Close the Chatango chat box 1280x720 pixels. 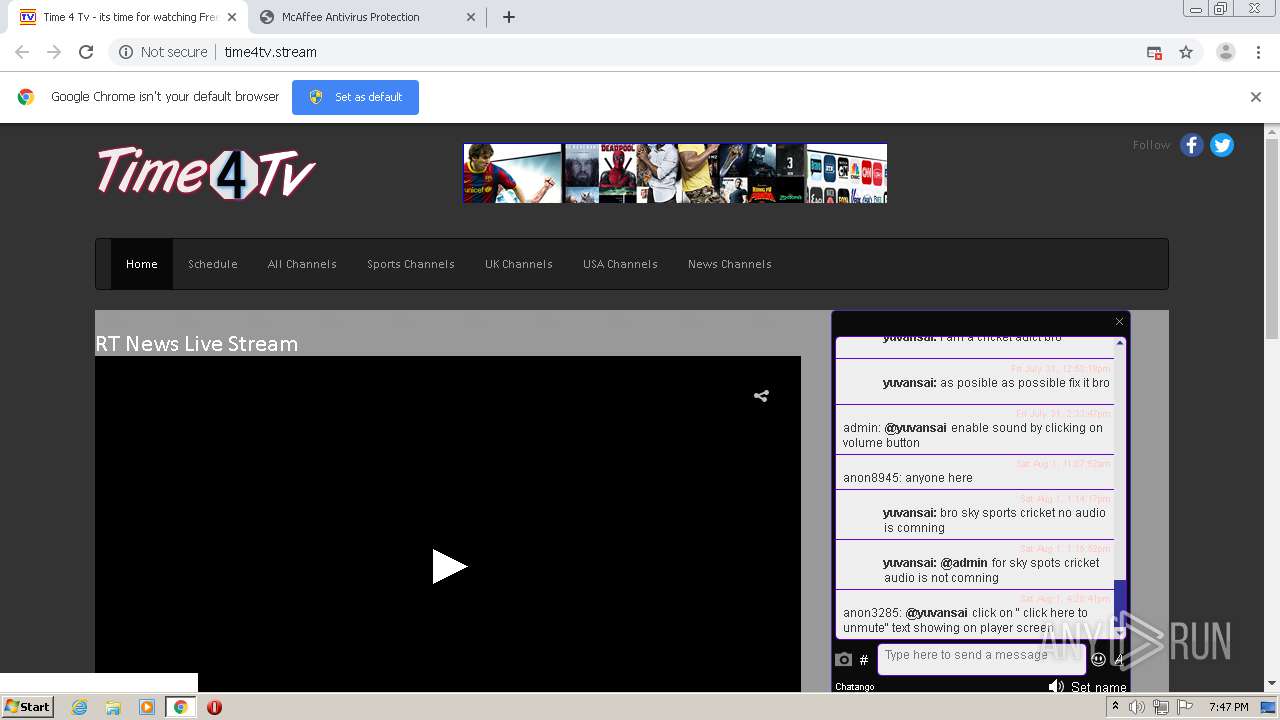pos(1119,321)
